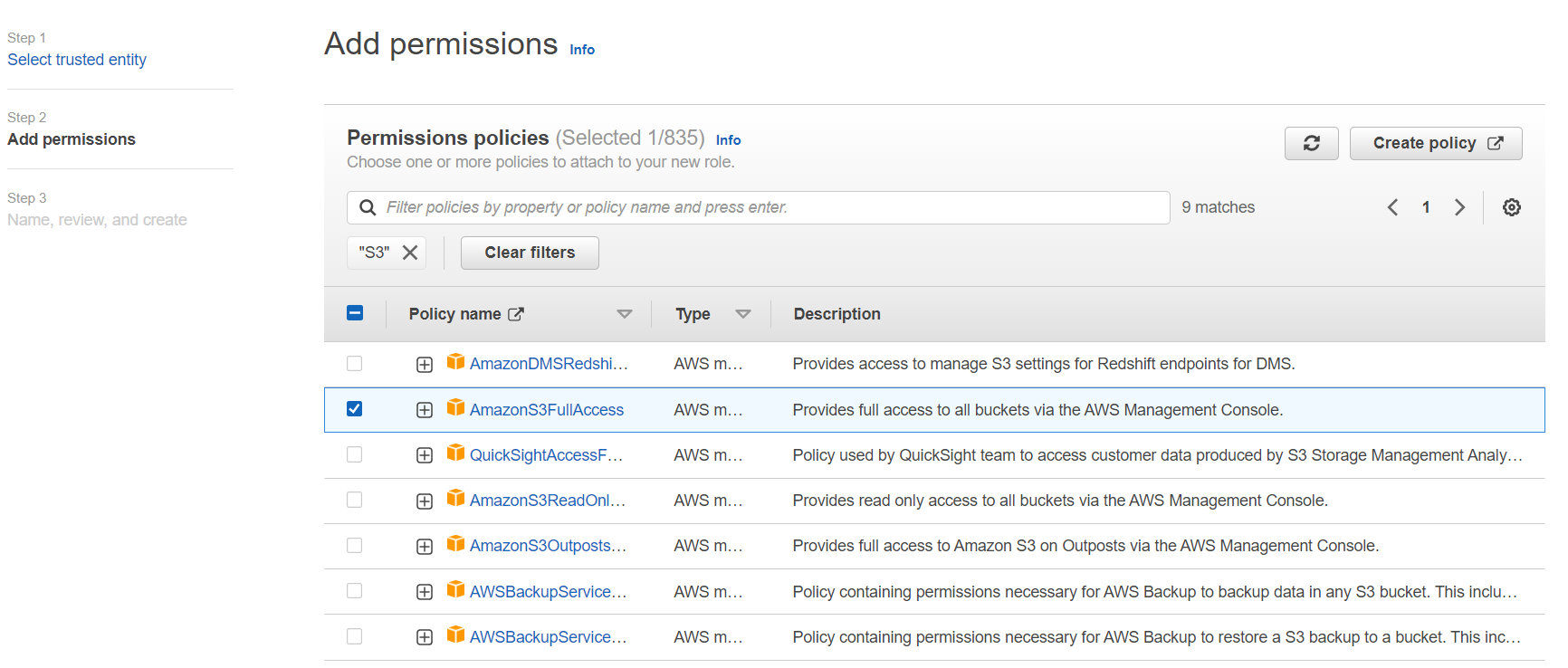Screen dimensions: 1568x668
Task: Open the AmazonS3ReadOnl… policy link
Action: pos(548,501)
